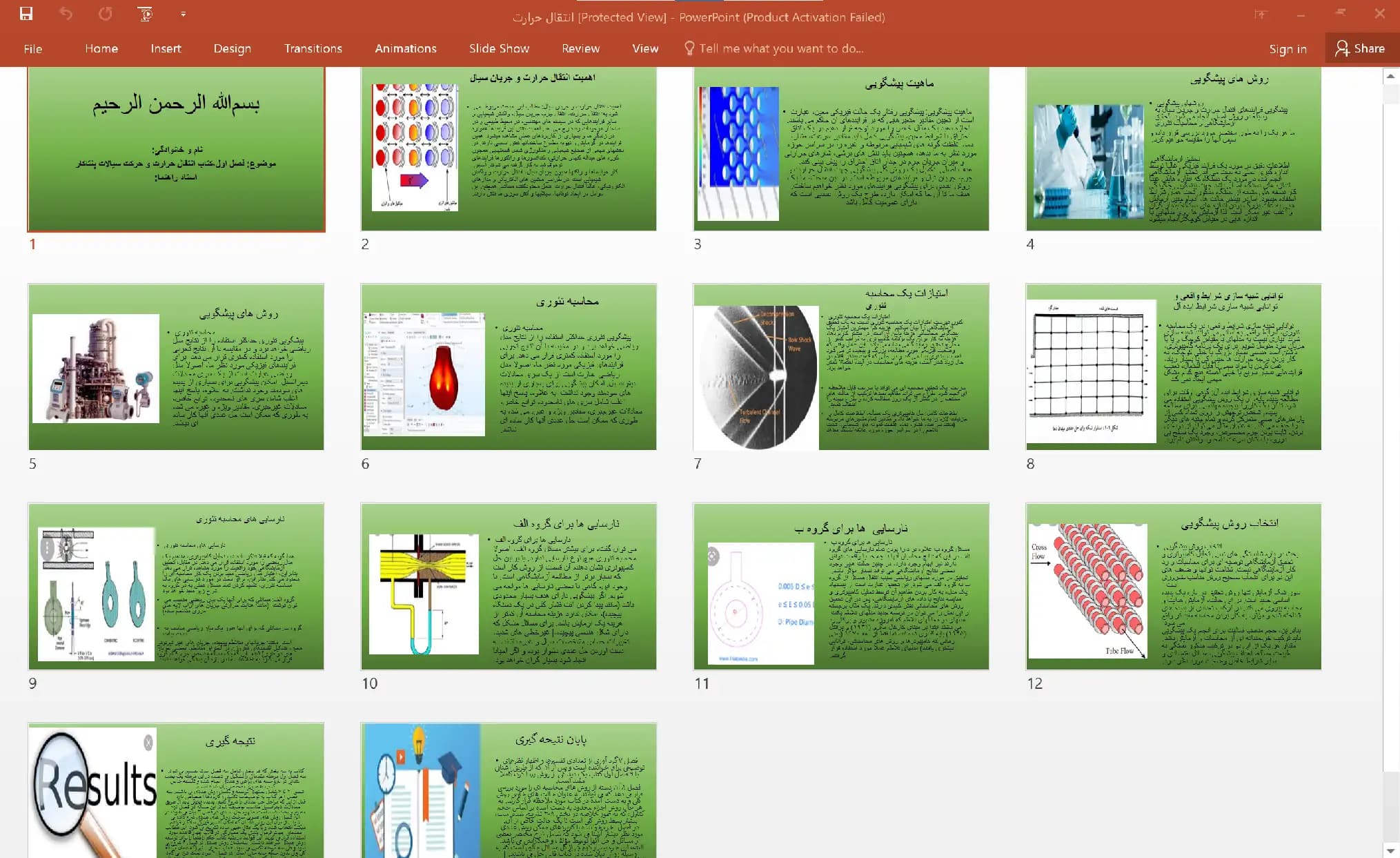Click slide number 10 label
The height and width of the screenshot is (858, 1400).
point(370,683)
